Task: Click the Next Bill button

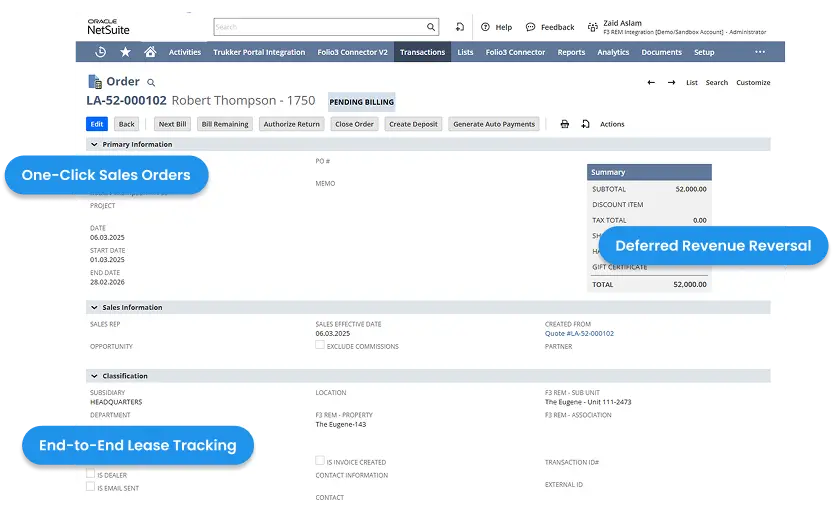Action: pyautogui.click(x=173, y=124)
